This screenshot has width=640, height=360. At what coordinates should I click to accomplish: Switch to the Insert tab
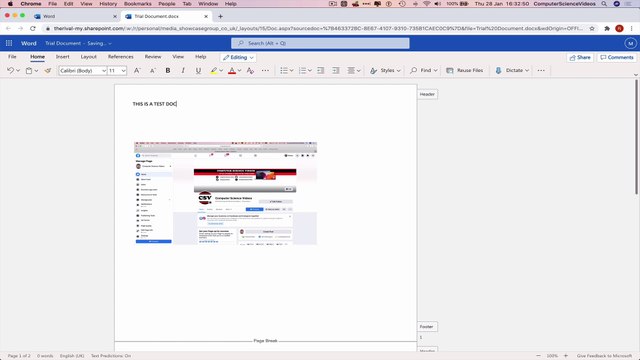62,57
